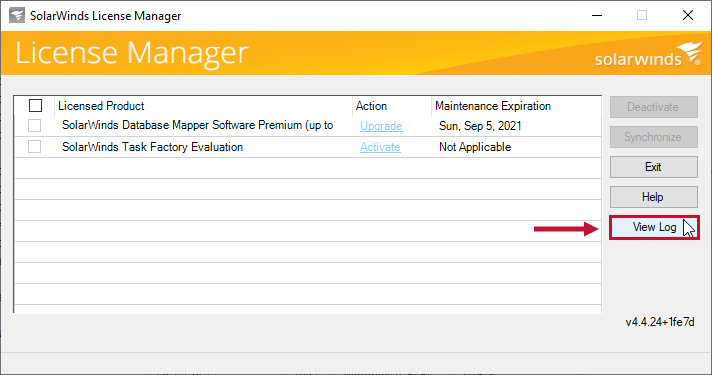
Task: Open Help with the Help button
Action: click(653, 197)
